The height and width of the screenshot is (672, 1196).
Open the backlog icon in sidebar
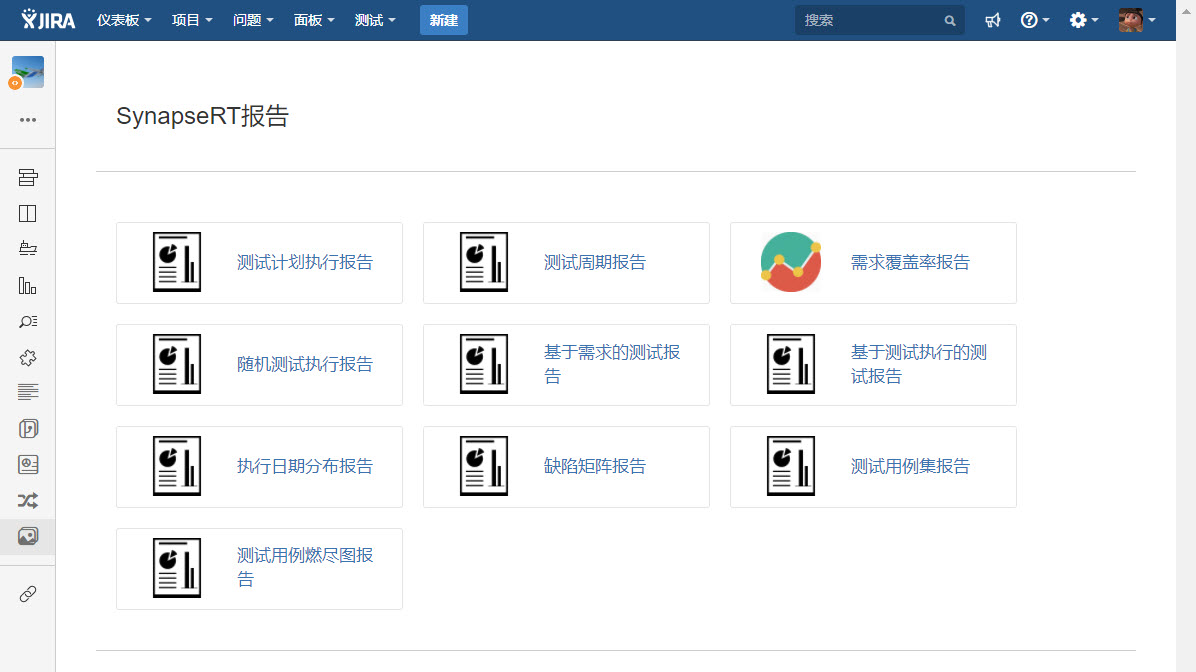pyautogui.click(x=27, y=178)
